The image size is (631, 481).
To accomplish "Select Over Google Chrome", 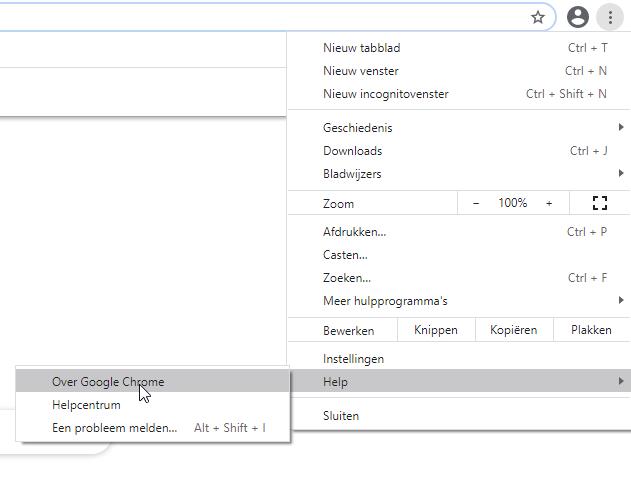I will (108, 382).
